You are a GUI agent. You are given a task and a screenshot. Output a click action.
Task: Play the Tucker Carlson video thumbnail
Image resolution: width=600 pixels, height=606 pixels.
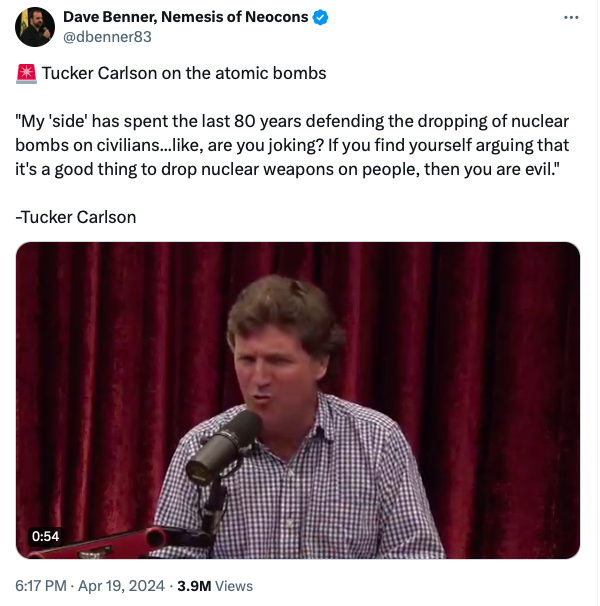click(298, 400)
